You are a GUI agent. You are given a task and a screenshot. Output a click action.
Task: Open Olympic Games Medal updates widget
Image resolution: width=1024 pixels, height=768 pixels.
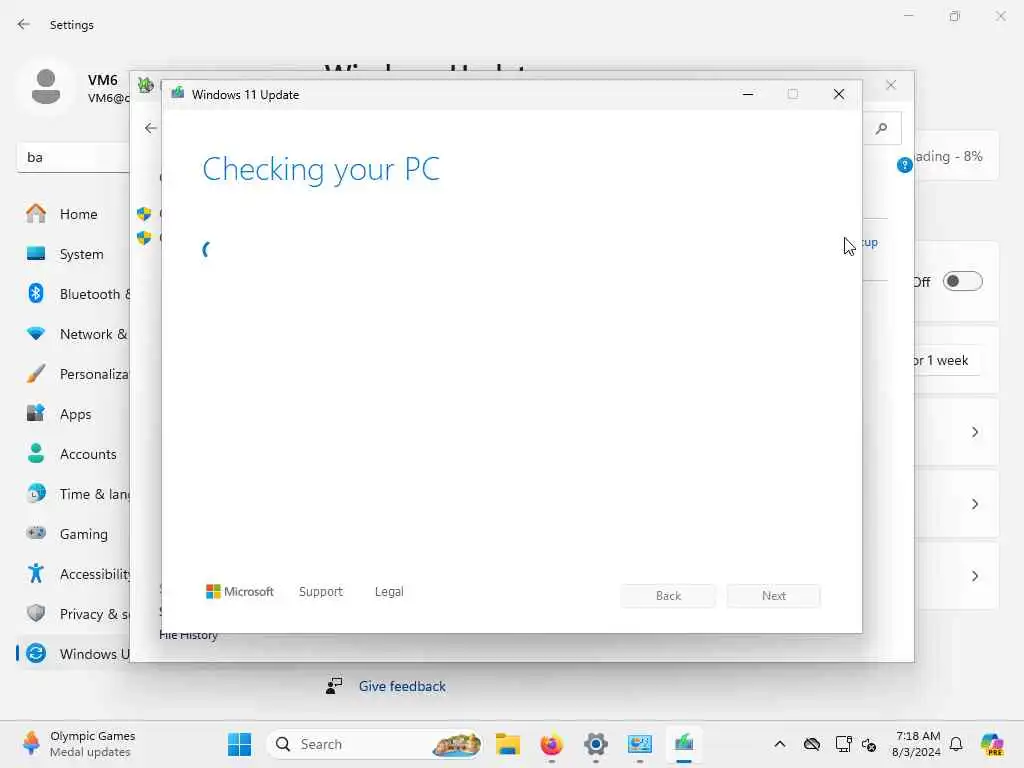[x=78, y=744]
